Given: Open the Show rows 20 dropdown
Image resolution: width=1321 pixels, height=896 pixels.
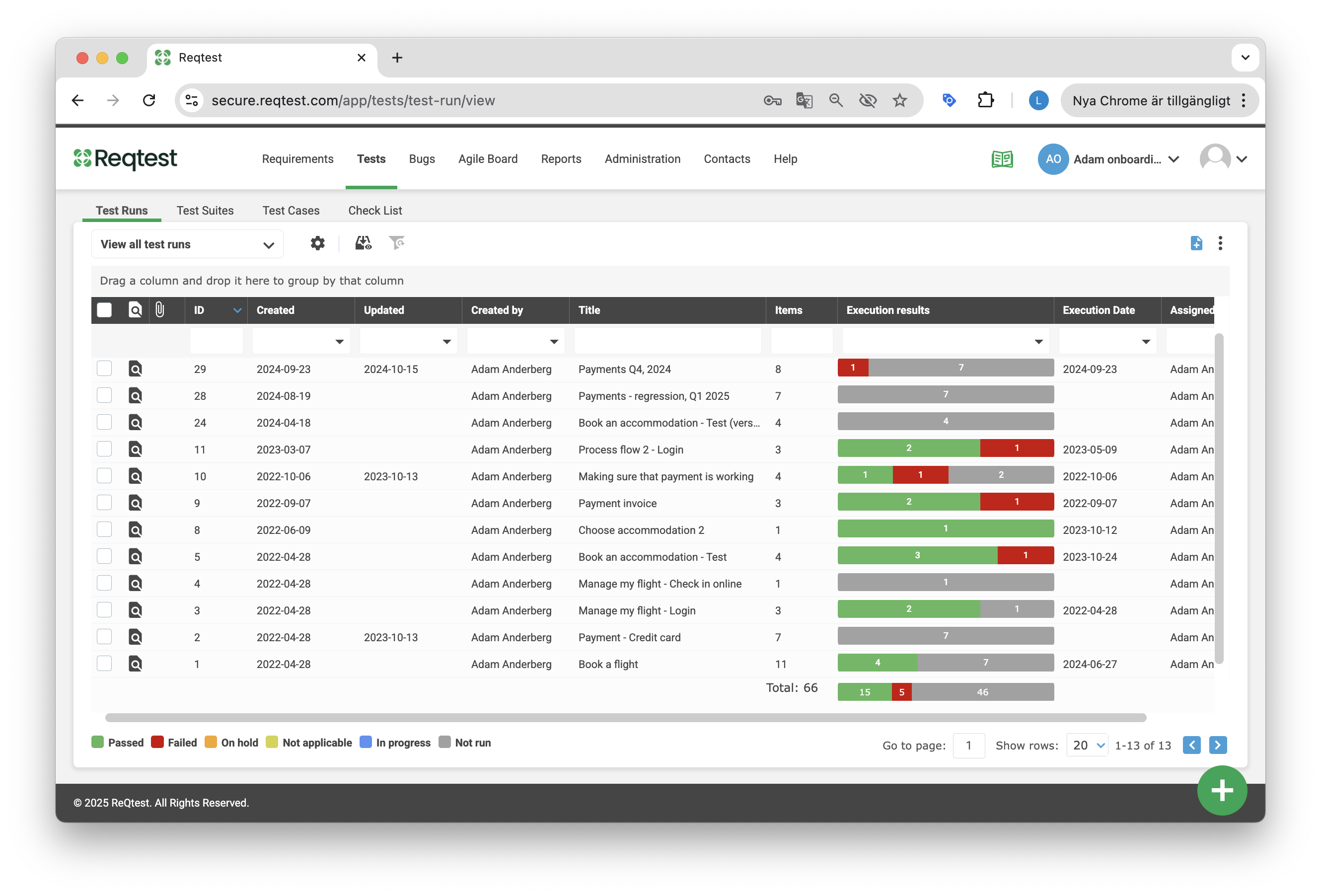Looking at the screenshot, I should click(1087, 746).
